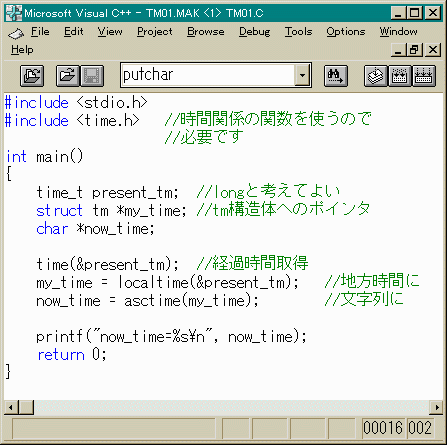The image size is (447, 445).
Task: Click the Compile File toolbar icon
Action: click(x=376, y=76)
